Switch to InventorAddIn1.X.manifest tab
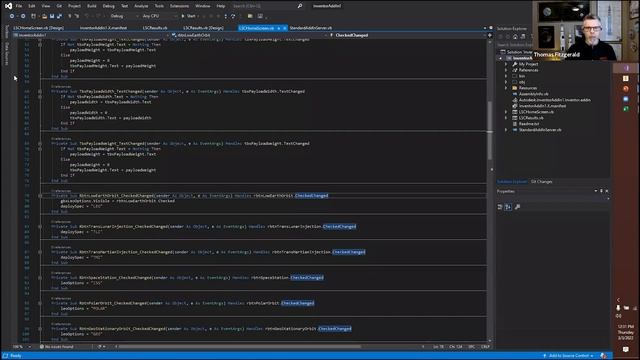This screenshot has height=360, width=640. coord(103,28)
